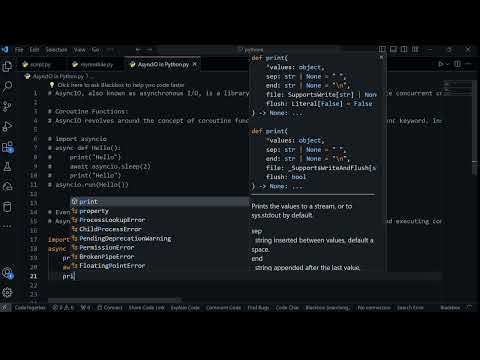This screenshot has width=480, height=360.
Task: Select the PermissionError suggestion
Action: 159,248
